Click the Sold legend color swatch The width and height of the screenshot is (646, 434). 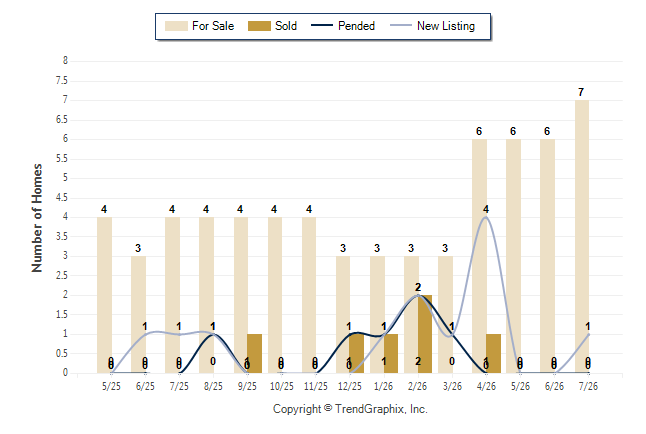[259, 26]
